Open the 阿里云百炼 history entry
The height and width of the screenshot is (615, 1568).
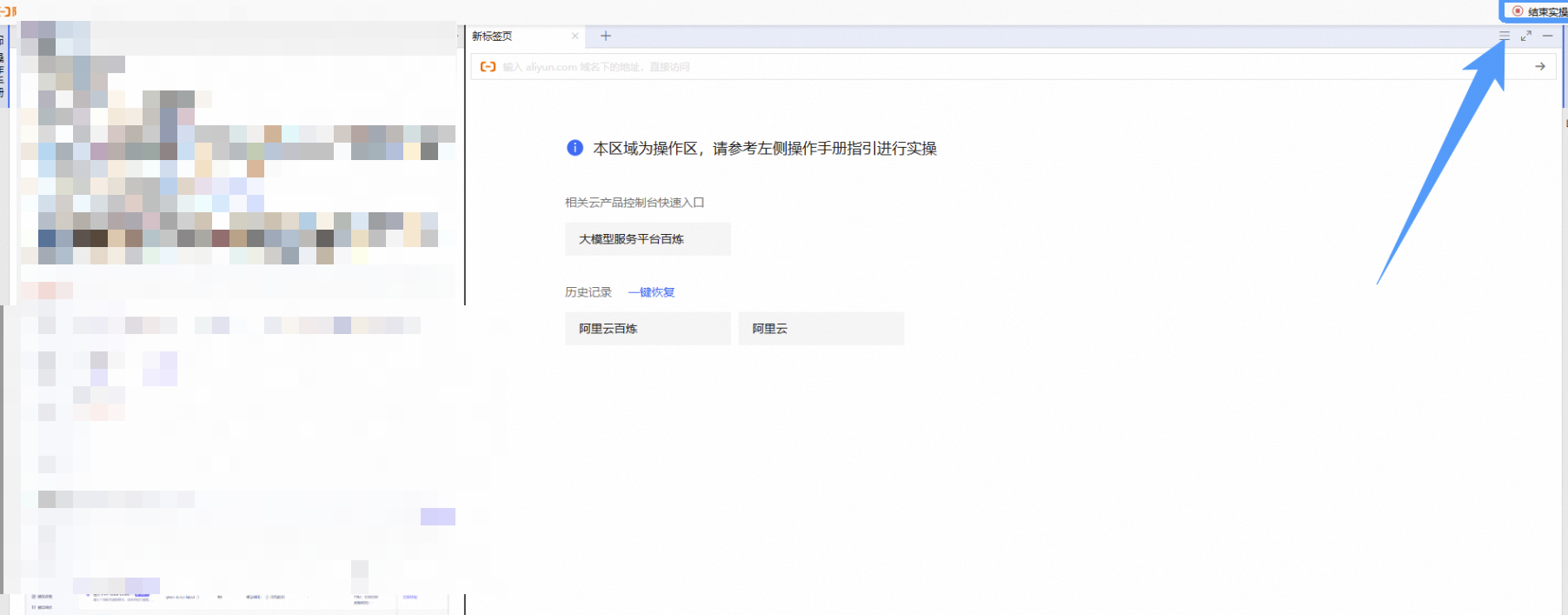tap(648, 329)
